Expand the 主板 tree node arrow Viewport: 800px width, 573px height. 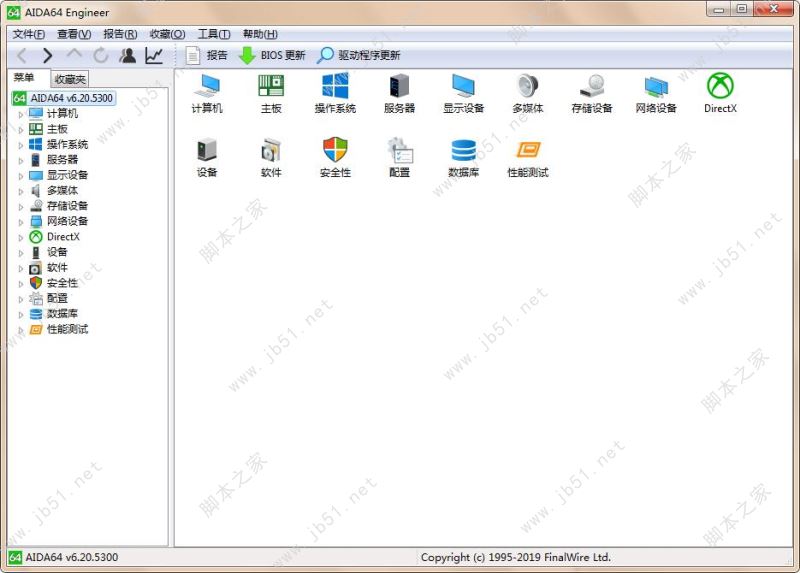[x=20, y=130]
